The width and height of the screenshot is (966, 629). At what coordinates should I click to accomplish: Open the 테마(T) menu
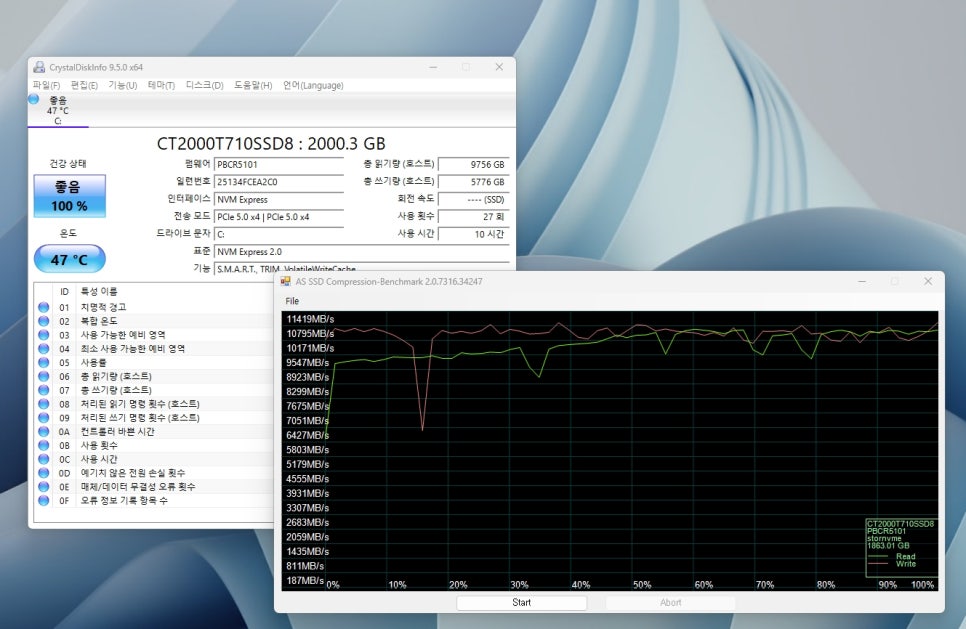161,85
